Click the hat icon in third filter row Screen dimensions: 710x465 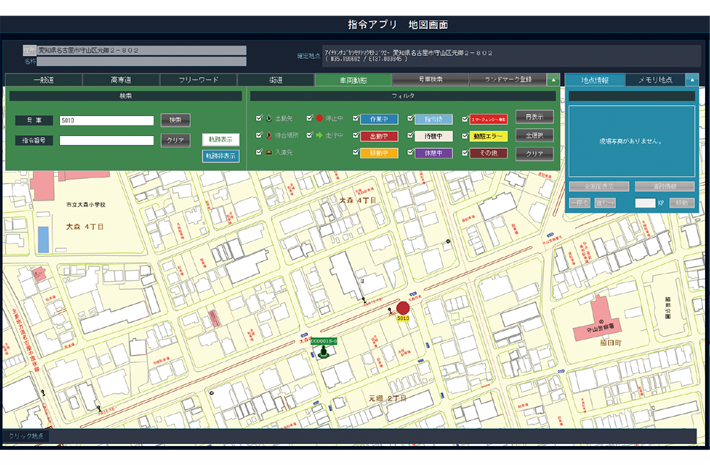click(269, 152)
